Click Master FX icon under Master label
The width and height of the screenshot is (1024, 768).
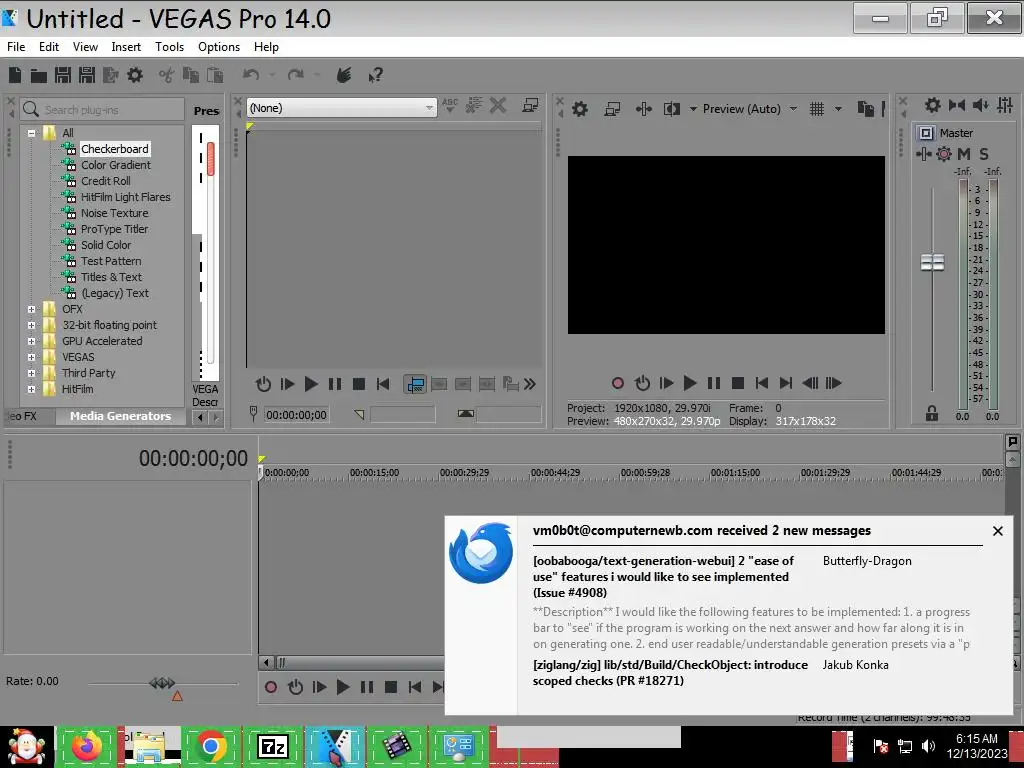click(x=923, y=154)
